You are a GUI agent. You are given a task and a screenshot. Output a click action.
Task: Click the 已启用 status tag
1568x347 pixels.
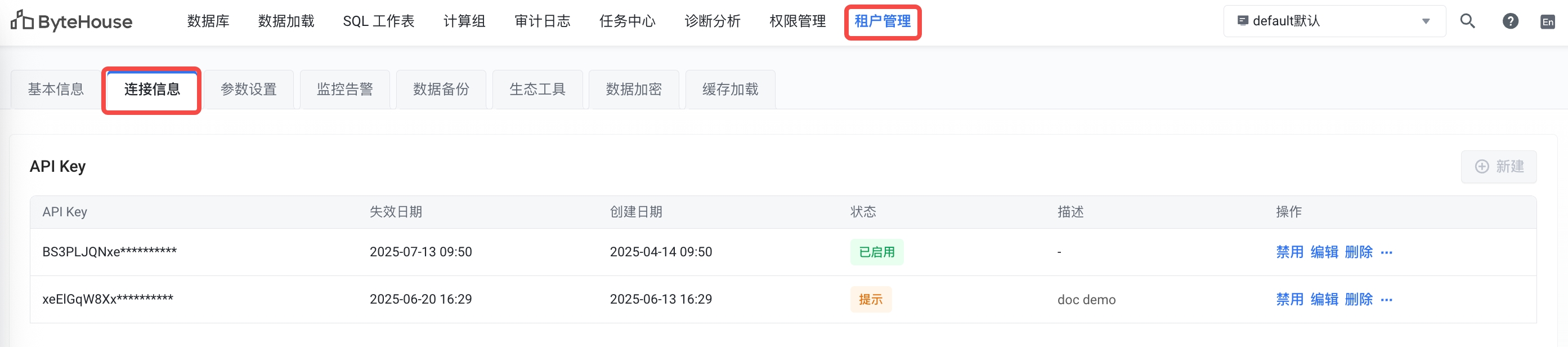pos(876,252)
